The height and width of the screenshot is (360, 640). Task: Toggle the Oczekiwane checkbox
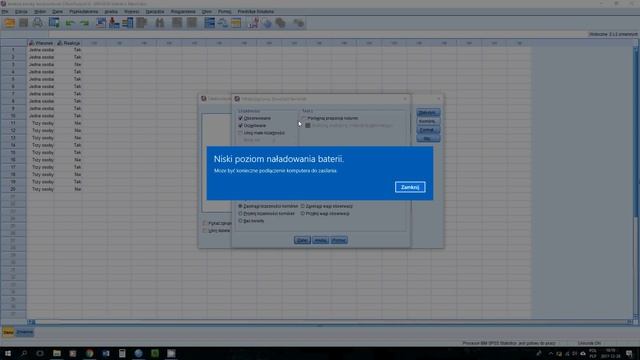240,125
